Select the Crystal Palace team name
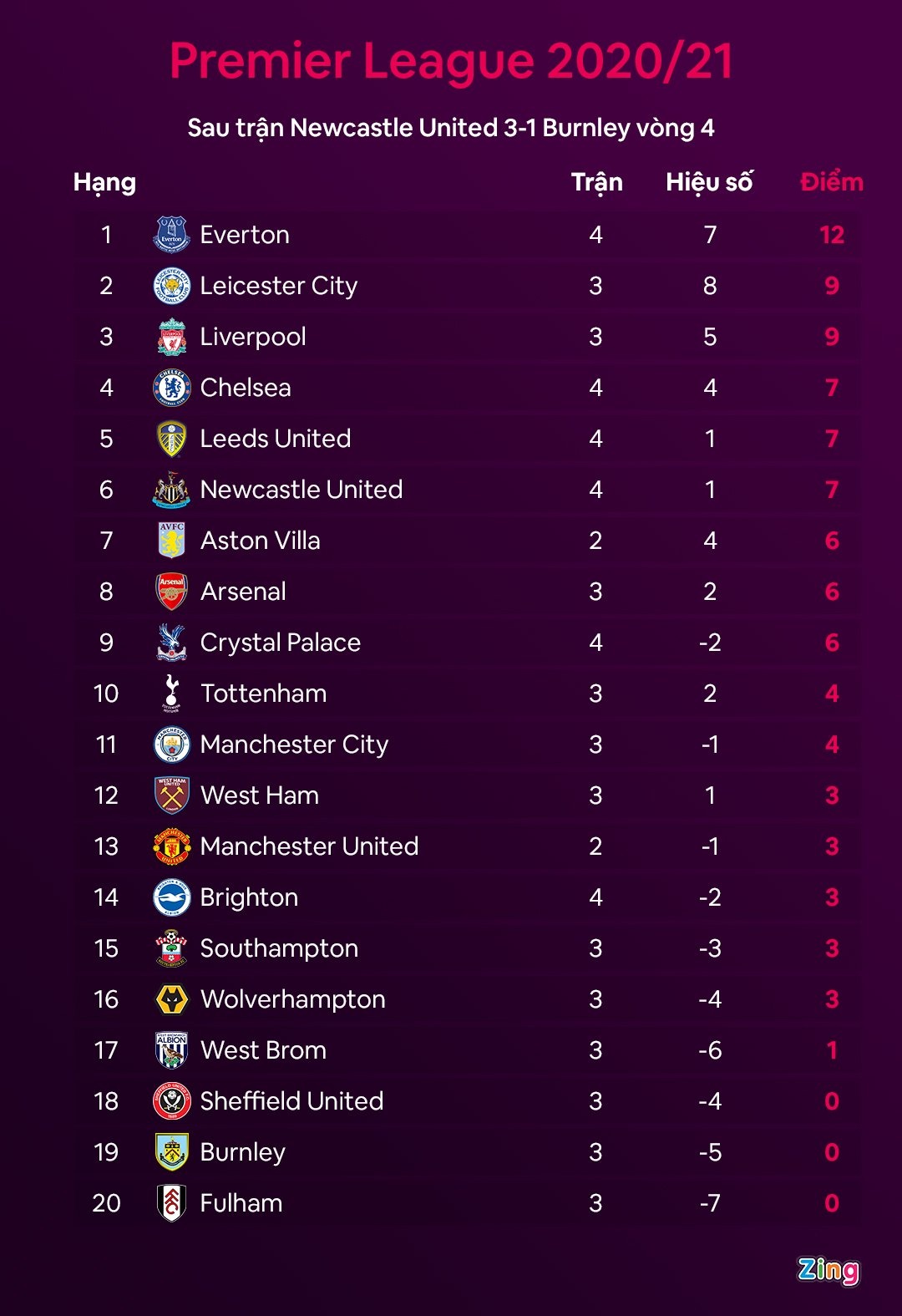902x1316 pixels. pyautogui.click(x=281, y=643)
